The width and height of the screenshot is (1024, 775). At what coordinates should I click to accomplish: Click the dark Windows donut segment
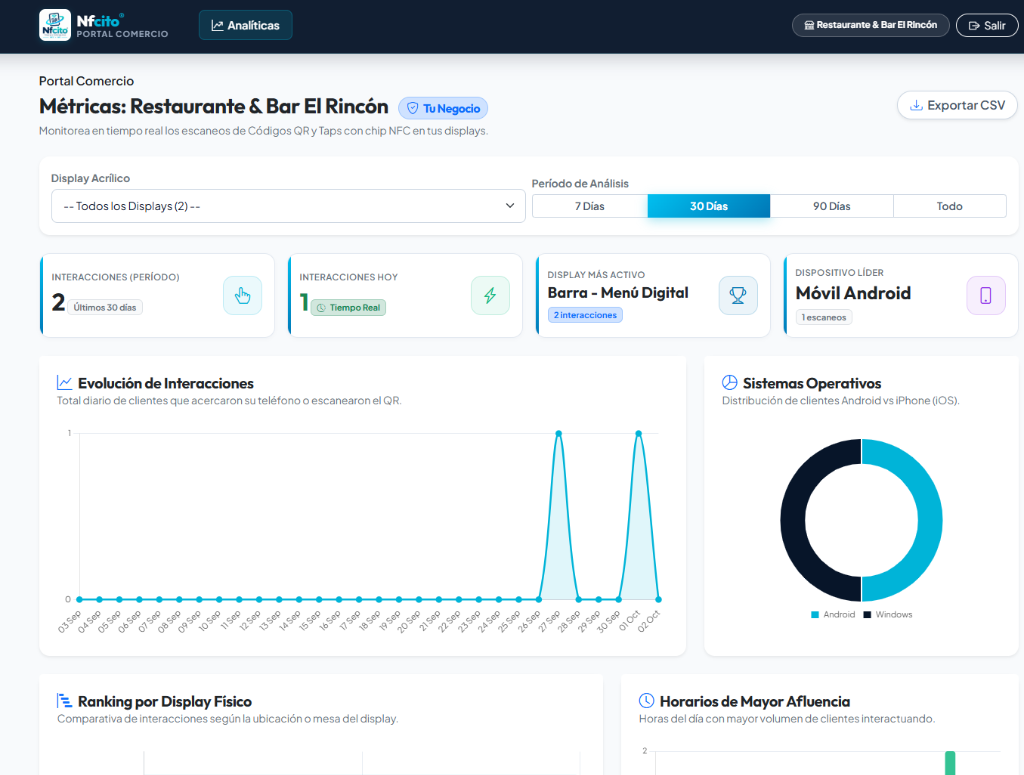click(793, 520)
